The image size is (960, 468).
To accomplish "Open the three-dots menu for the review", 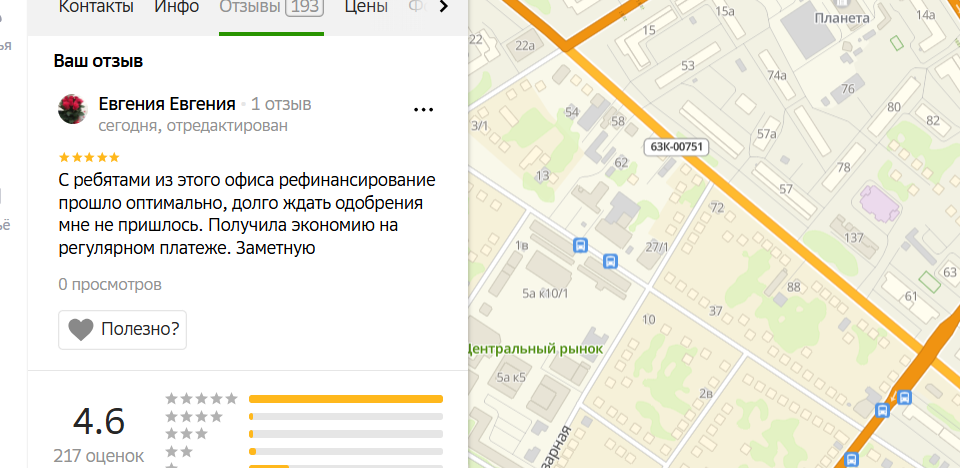I will pos(423,110).
